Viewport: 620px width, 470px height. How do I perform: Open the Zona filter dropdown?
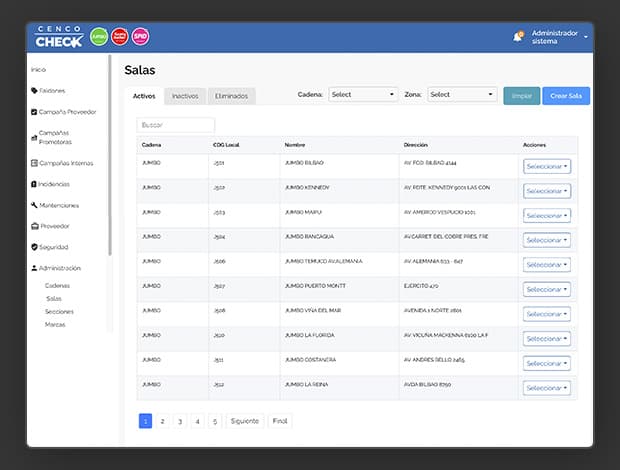pyautogui.click(x=462, y=95)
